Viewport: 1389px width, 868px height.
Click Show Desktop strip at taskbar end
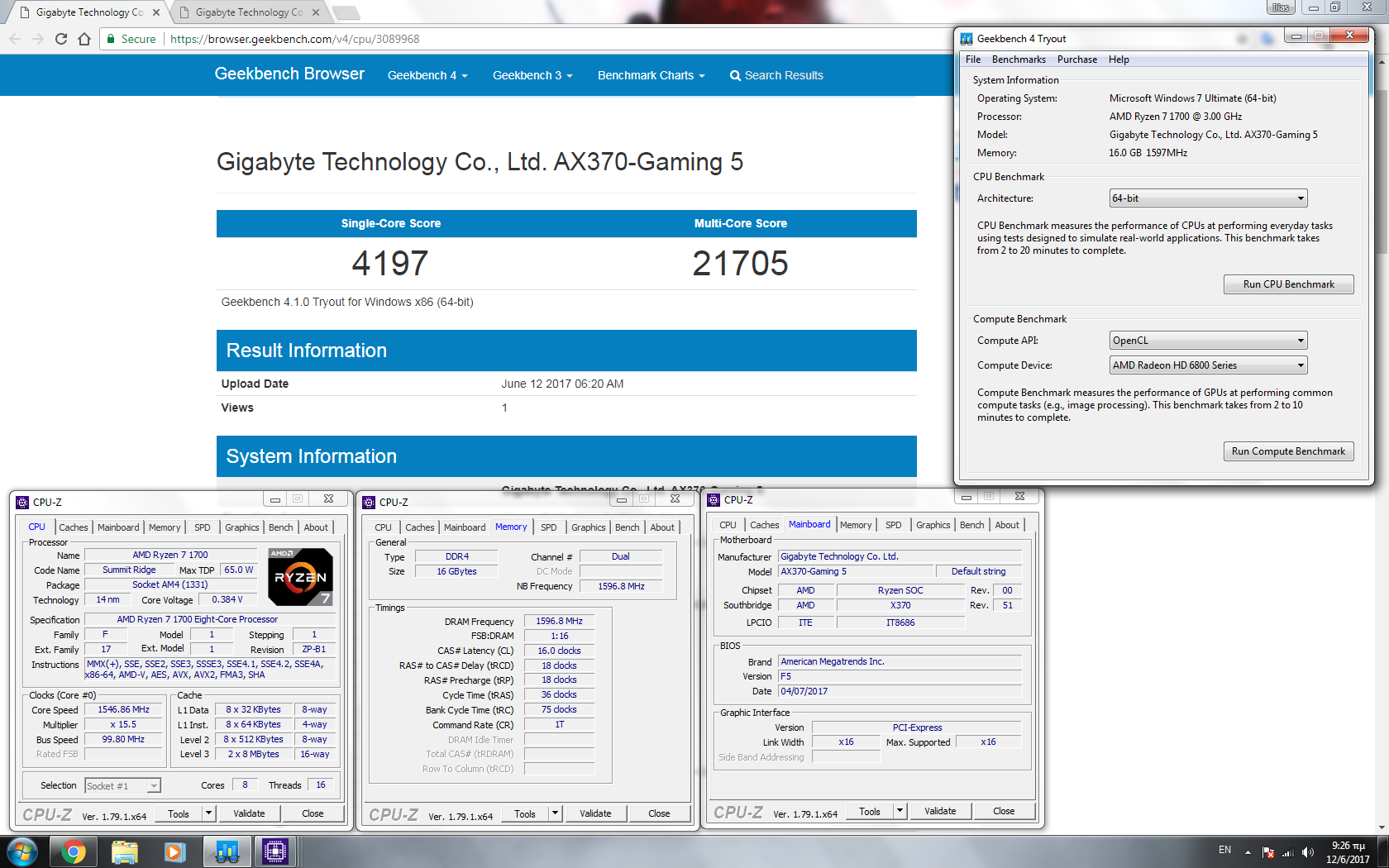(x=1383, y=852)
